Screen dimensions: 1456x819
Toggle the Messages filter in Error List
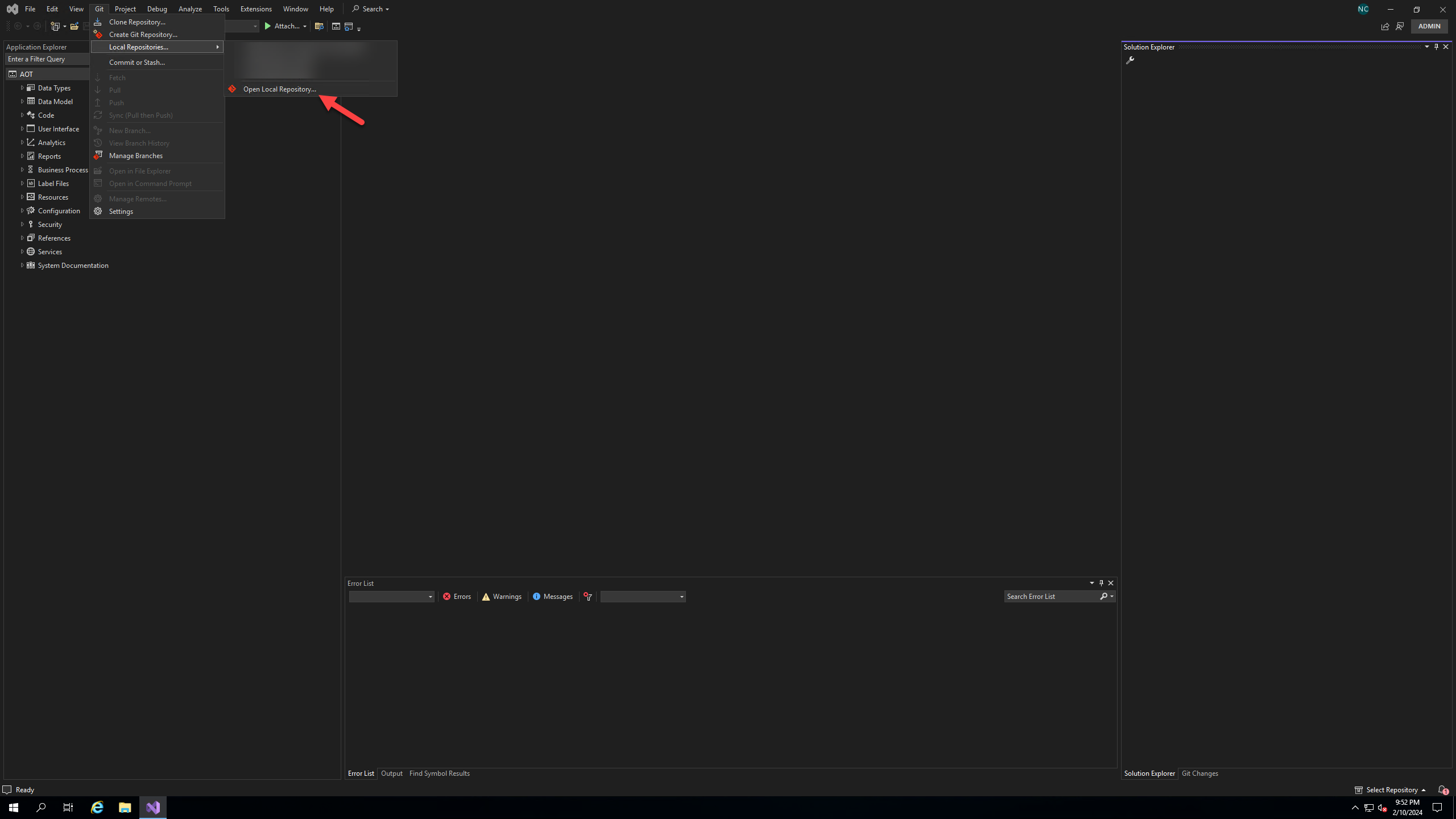(x=552, y=597)
